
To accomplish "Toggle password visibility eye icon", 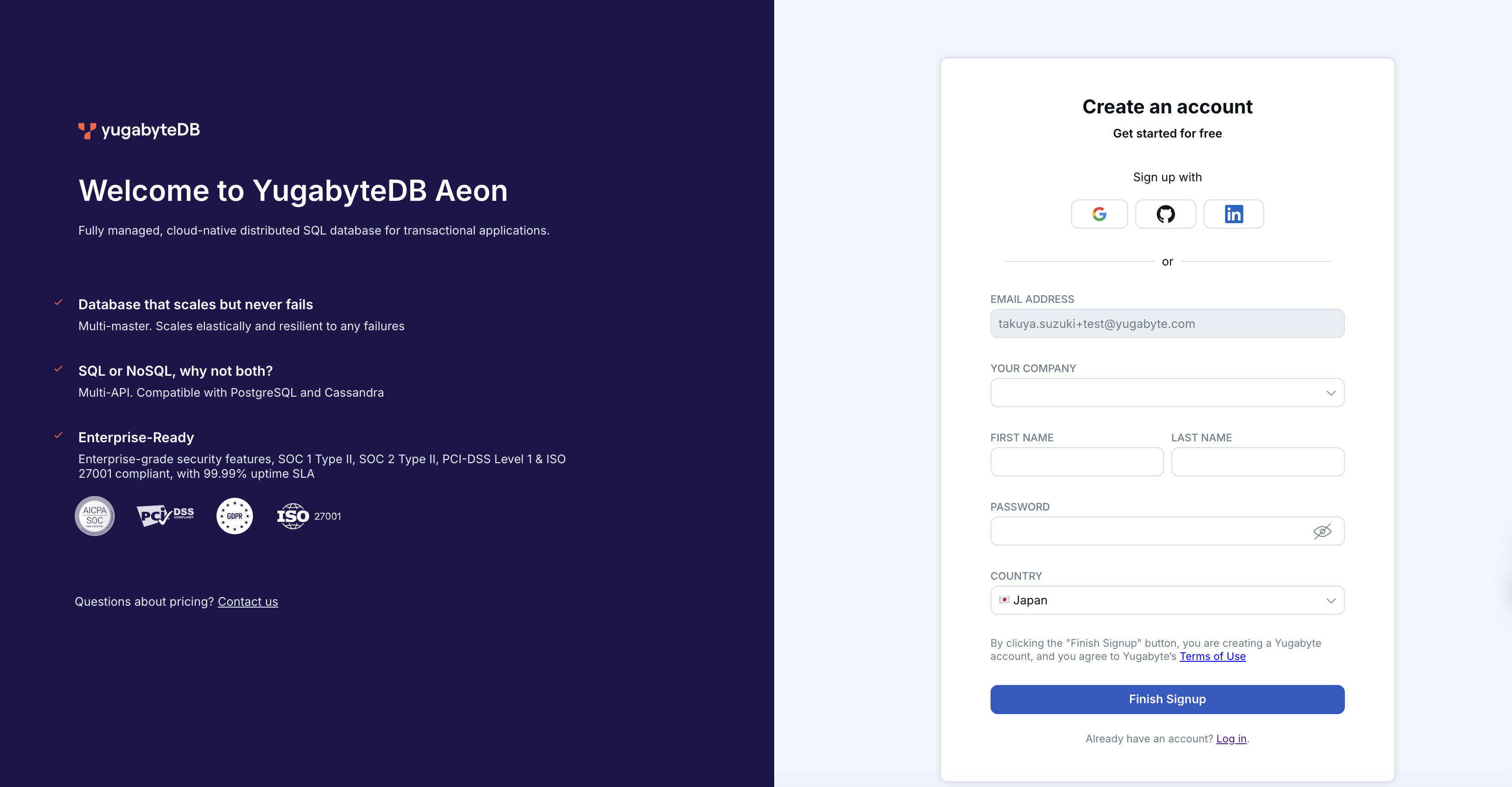I will pyautogui.click(x=1322, y=531).
